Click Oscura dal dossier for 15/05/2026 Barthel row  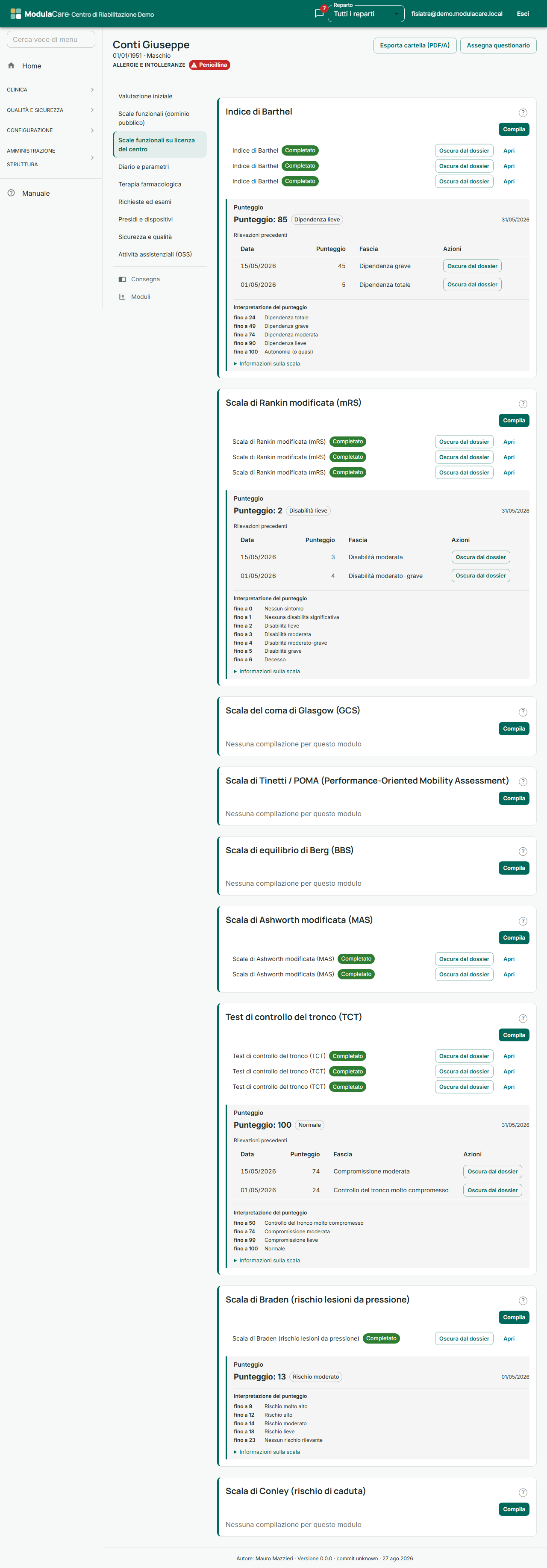(472, 266)
